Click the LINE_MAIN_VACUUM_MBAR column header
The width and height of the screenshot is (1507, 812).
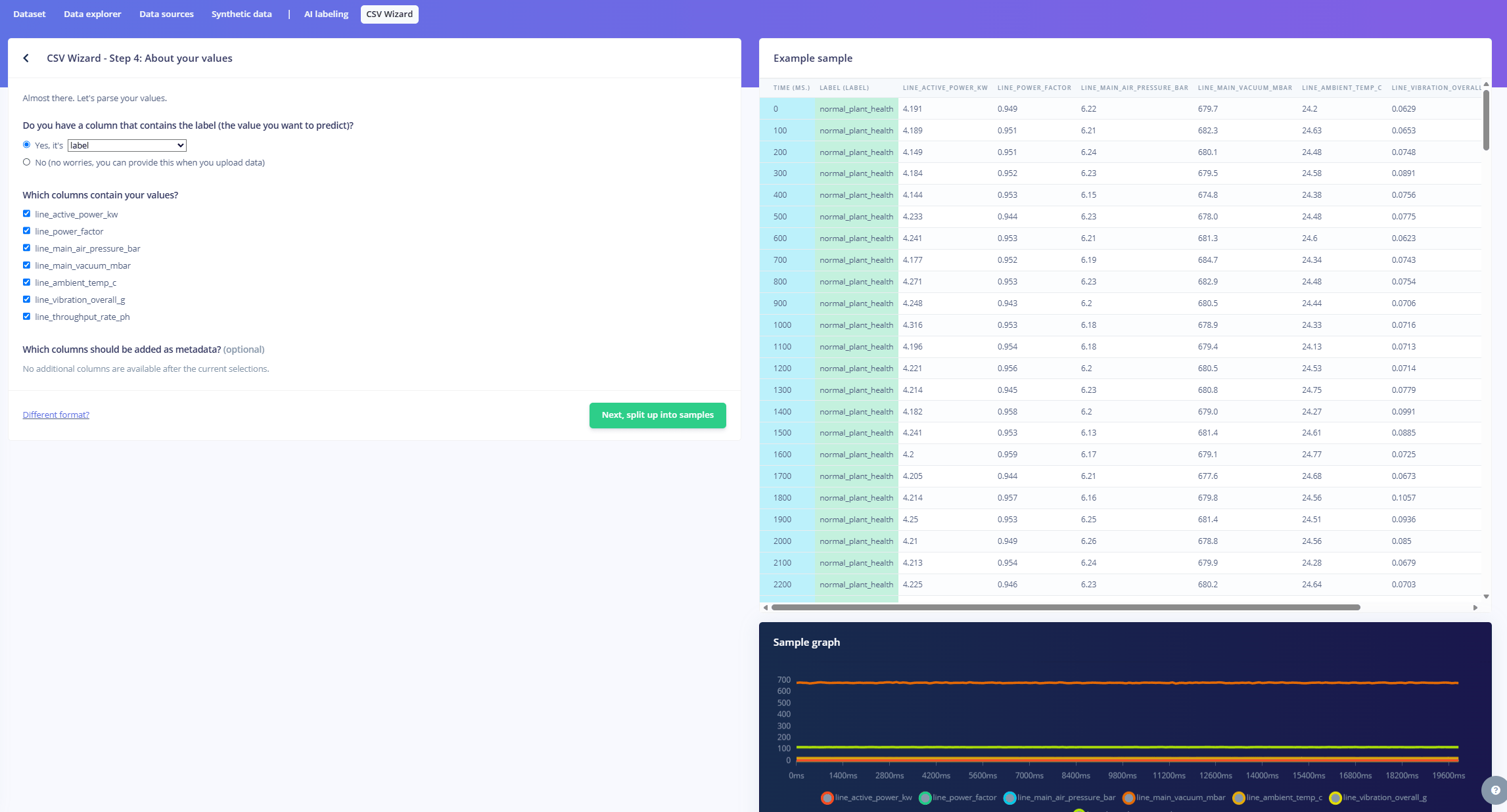(x=1245, y=88)
